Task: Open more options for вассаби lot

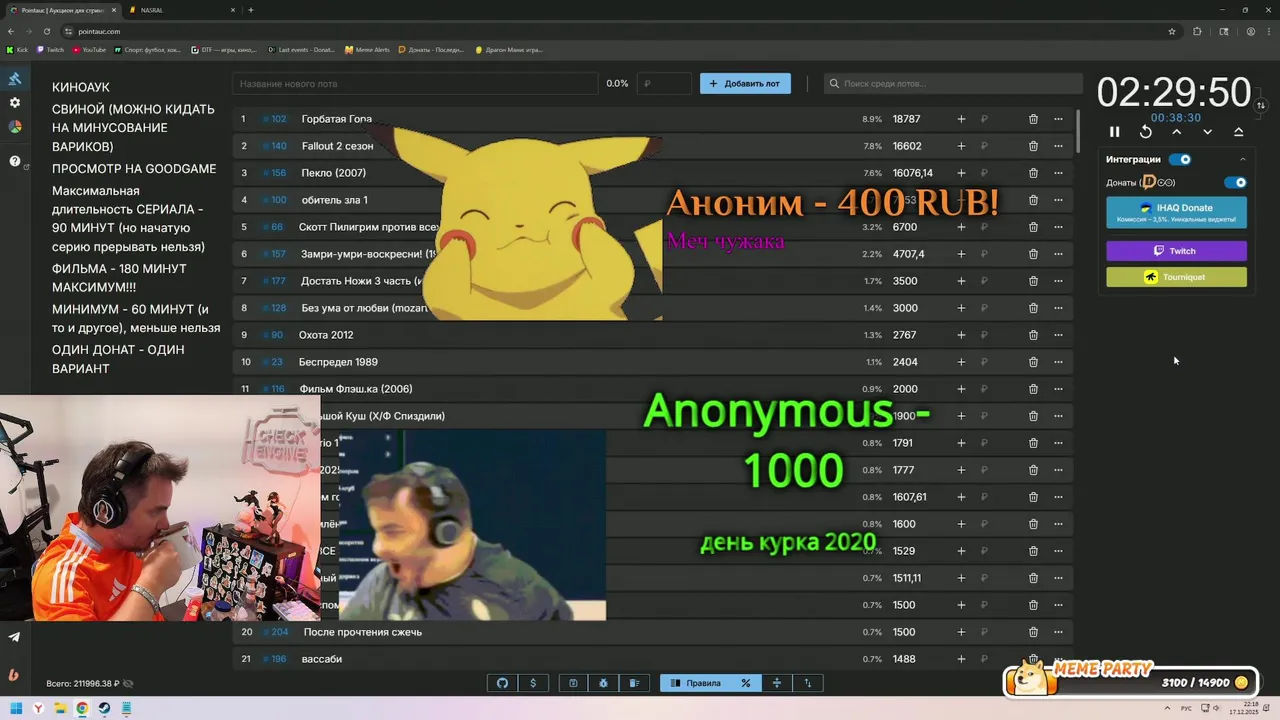Action: tap(1058, 659)
